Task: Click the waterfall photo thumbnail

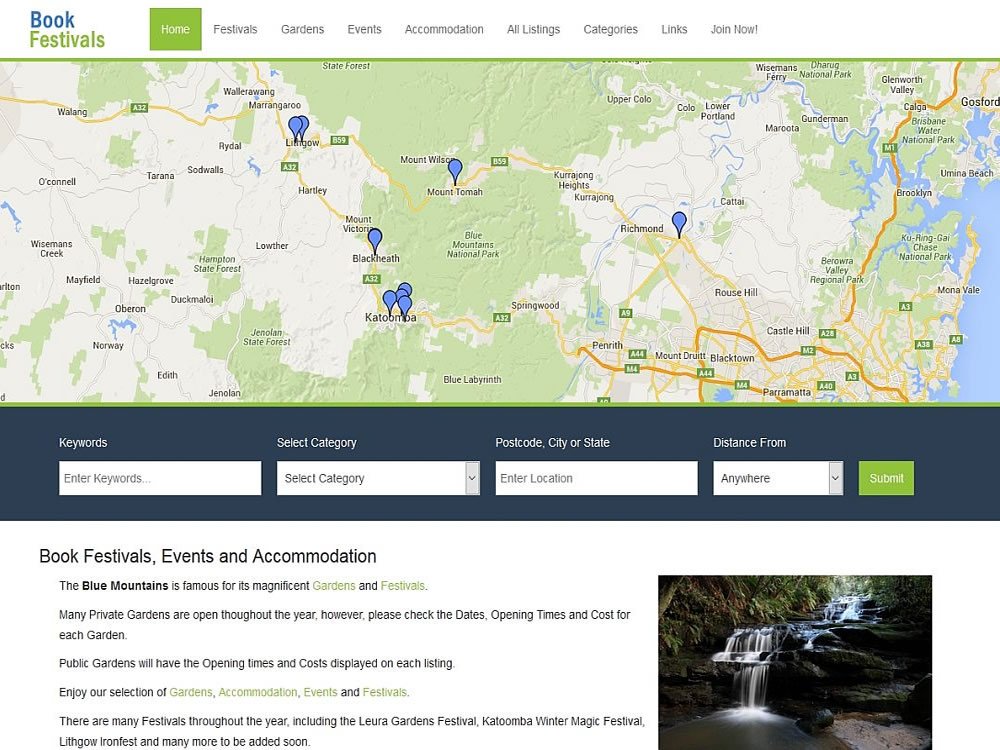Action: (x=795, y=663)
